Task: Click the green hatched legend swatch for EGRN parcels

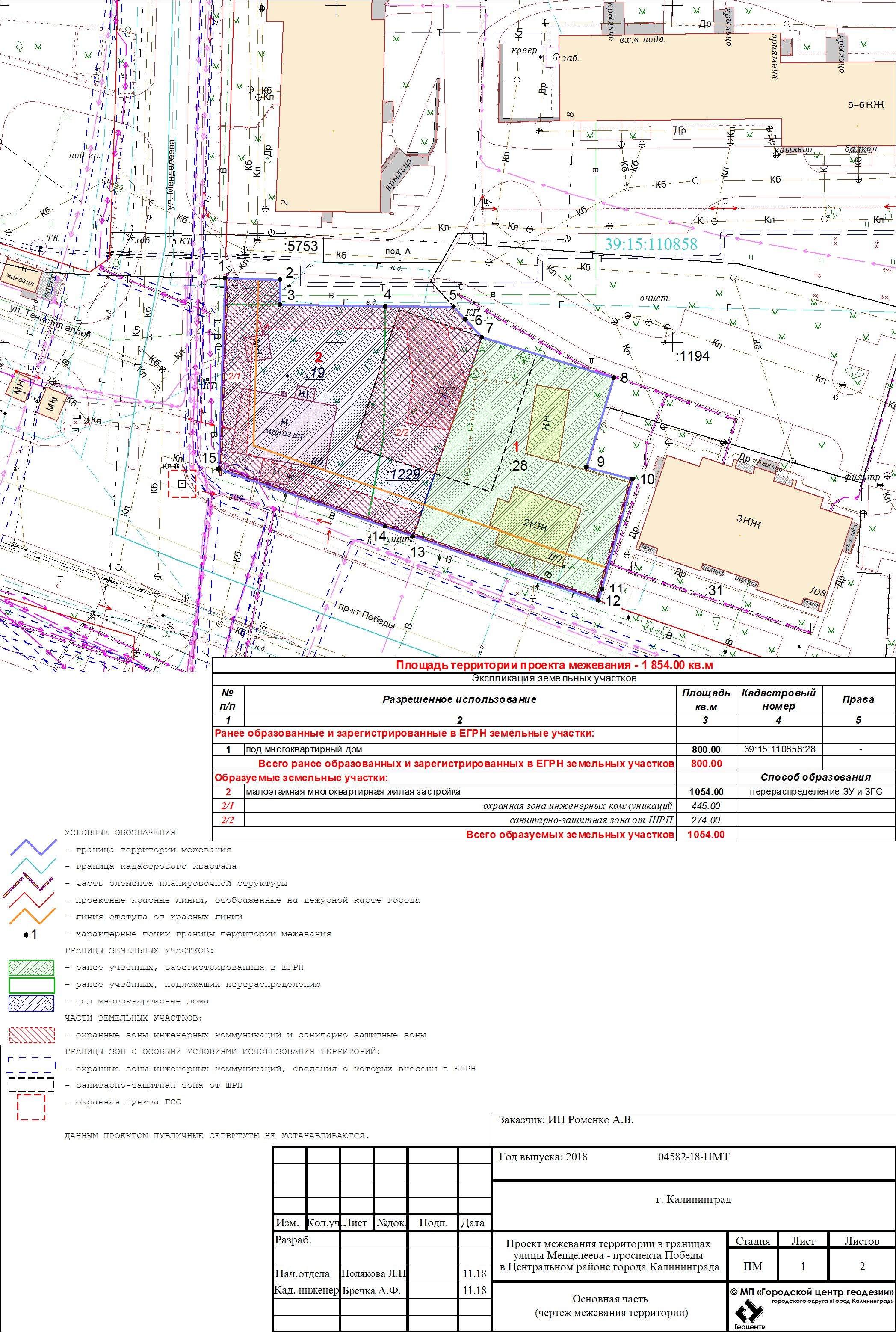Action: pos(31,968)
